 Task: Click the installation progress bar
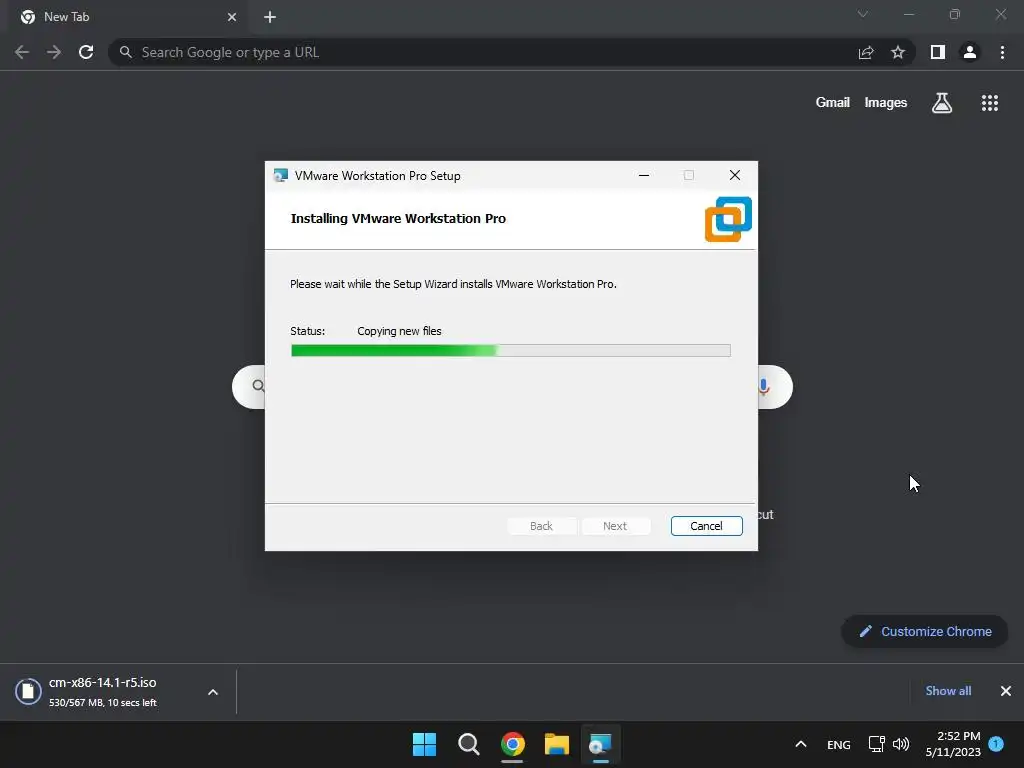point(511,351)
